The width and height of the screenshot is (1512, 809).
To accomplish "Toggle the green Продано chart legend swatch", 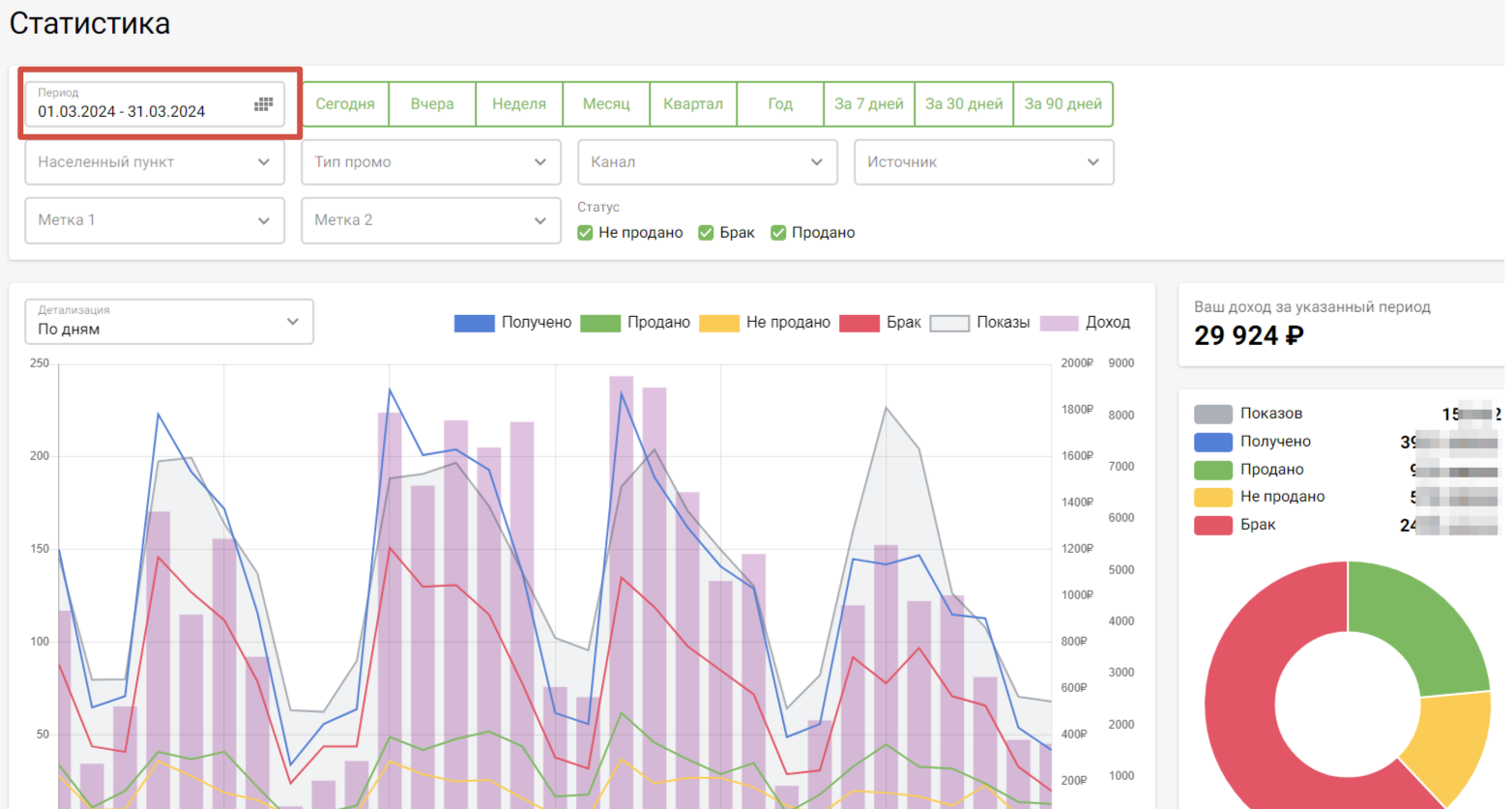I will click(599, 323).
